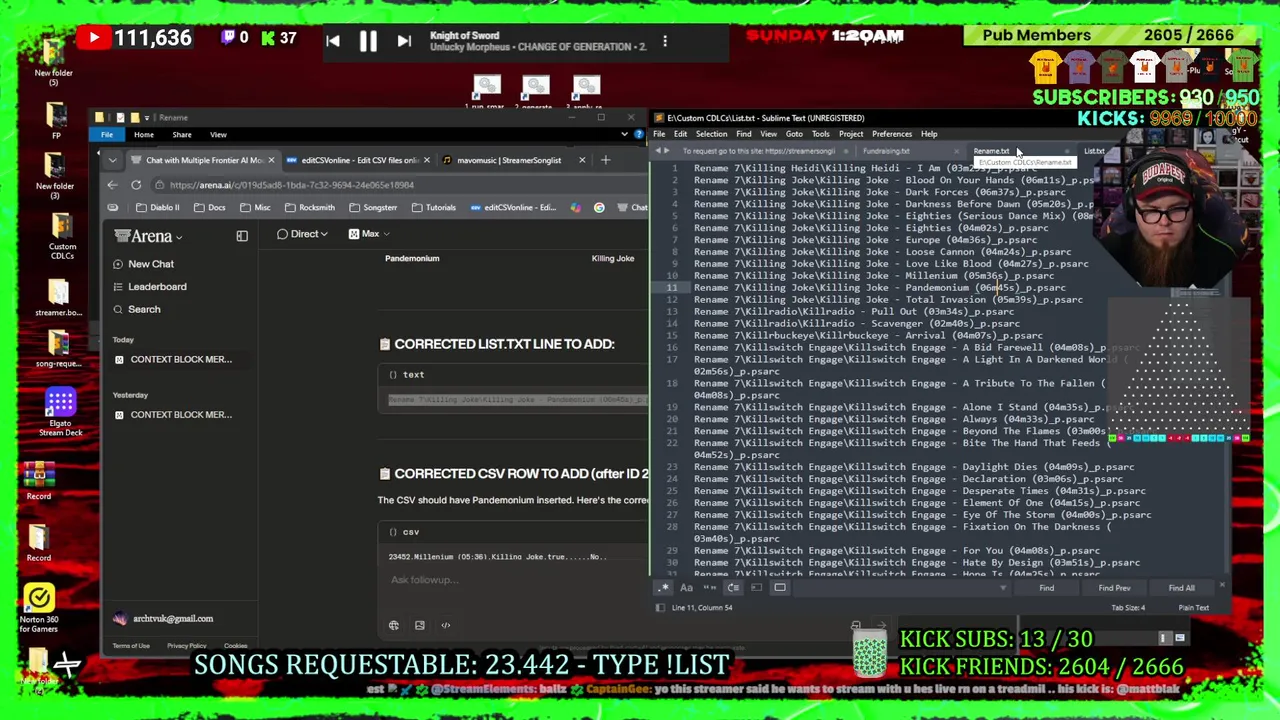Screen dimensions: 1280x720
Task: Open the Plain Text syntax selector
Action: click(x=1193, y=607)
